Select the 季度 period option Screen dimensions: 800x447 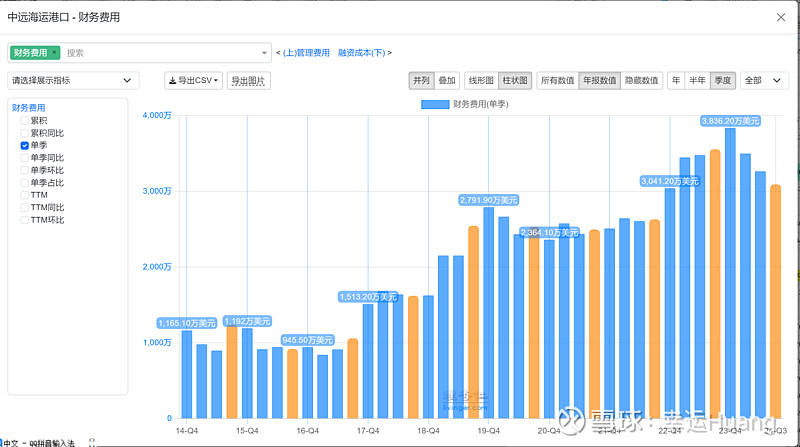(723, 80)
